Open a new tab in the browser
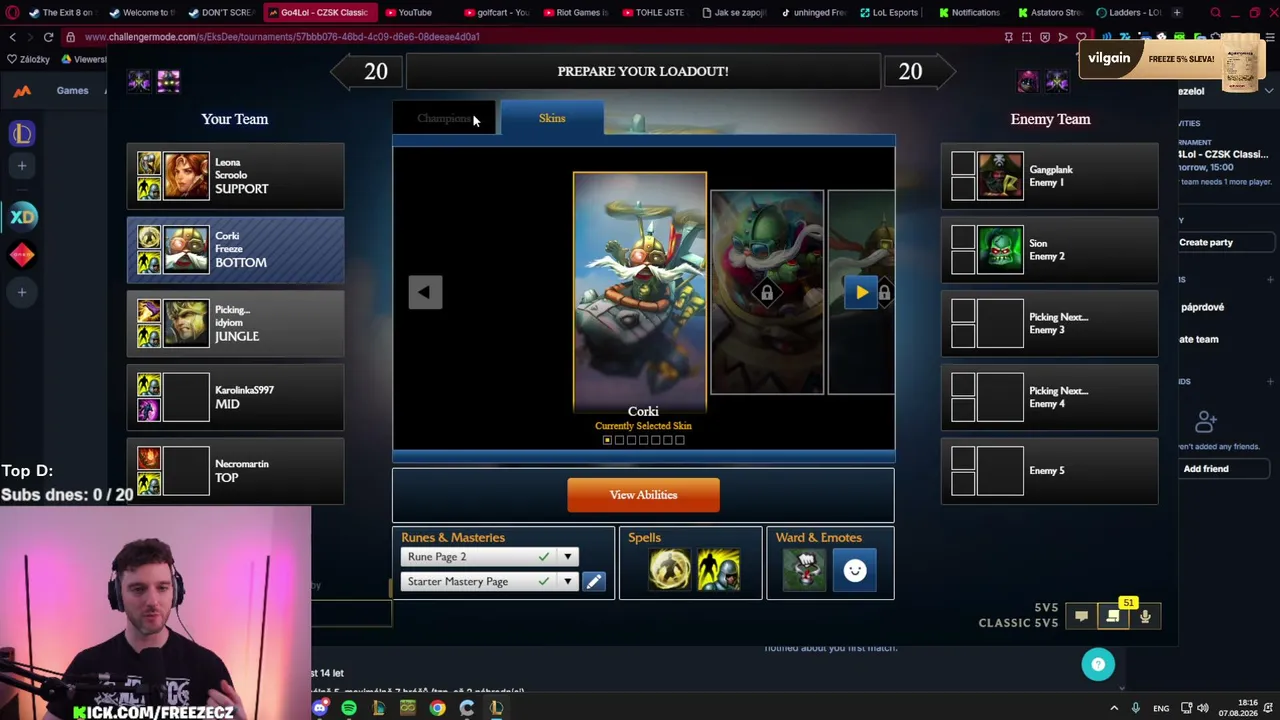Image resolution: width=1280 pixels, height=720 pixels. click(x=1176, y=12)
